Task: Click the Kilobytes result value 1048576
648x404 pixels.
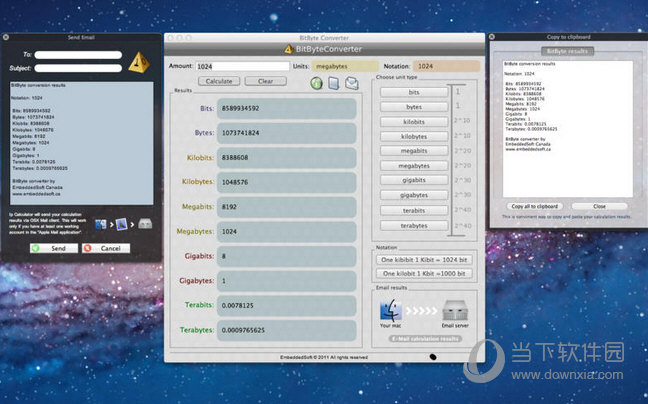Action: 286,182
